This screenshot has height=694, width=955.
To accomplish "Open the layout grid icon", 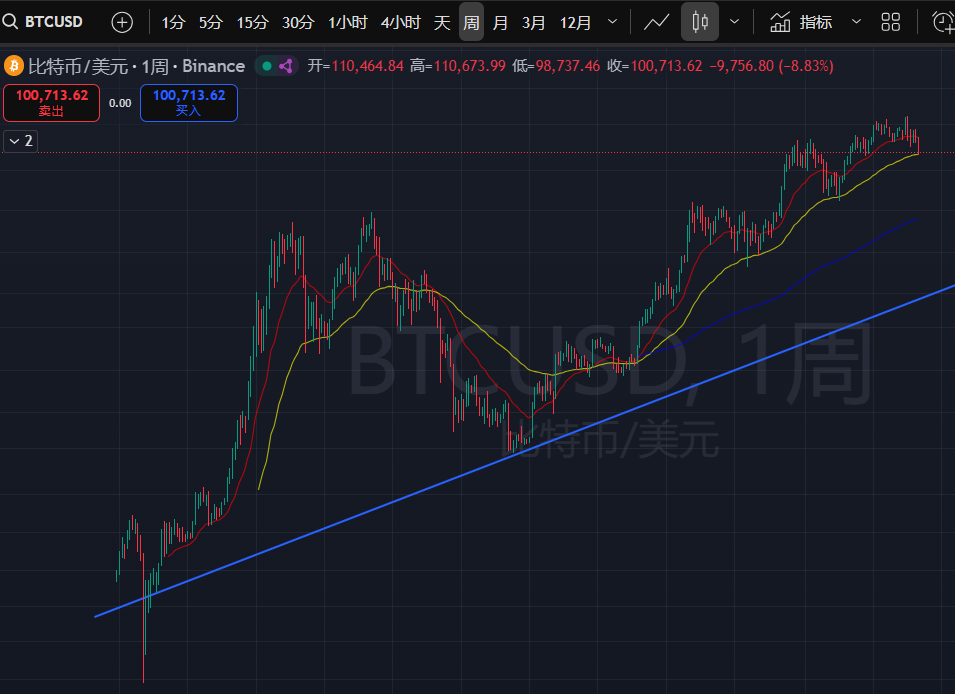I will click(x=891, y=22).
